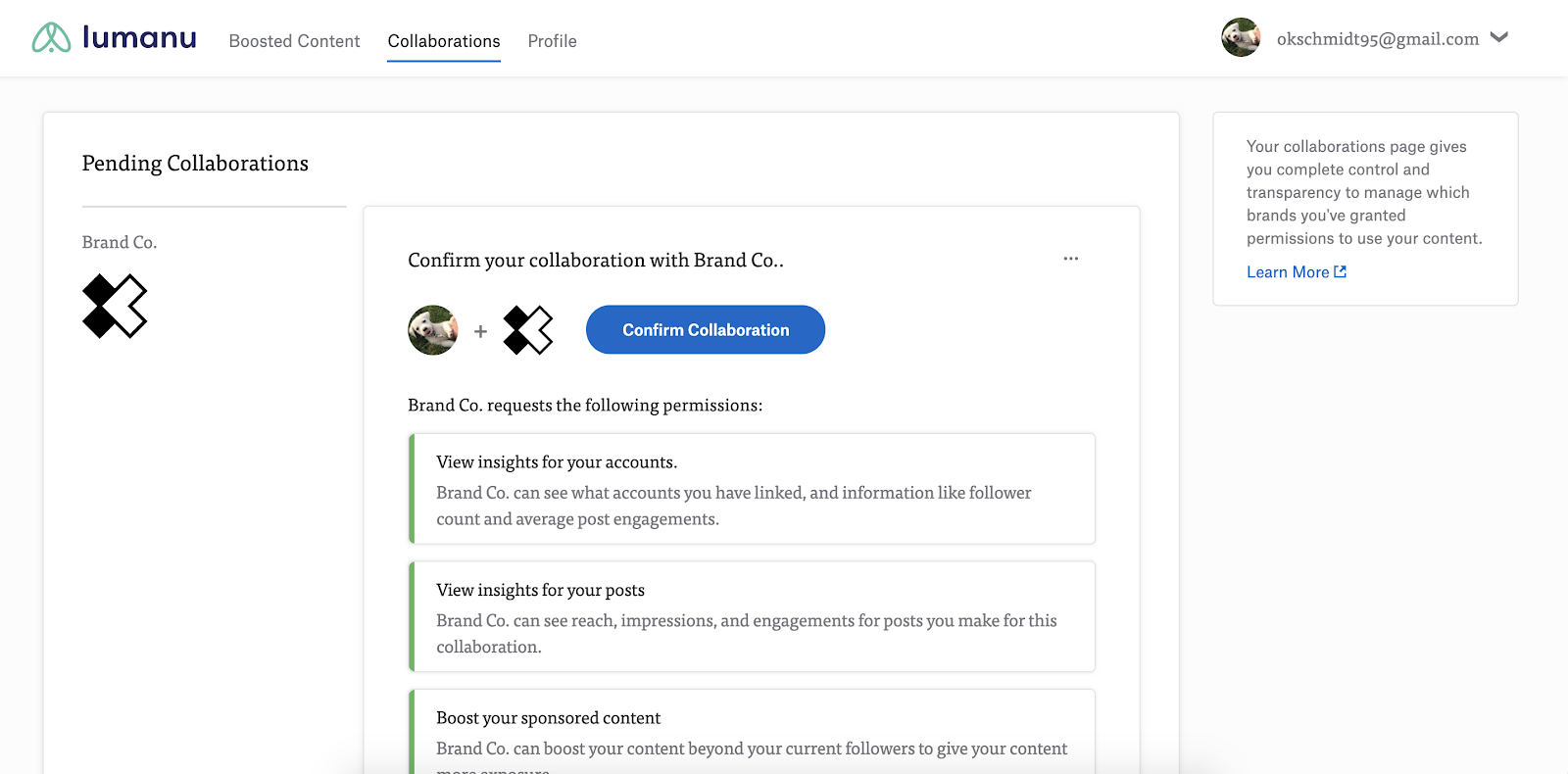The image size is (1568, 774).
Task: Click 'Brand Co. requests the following permissions:' text
Action: tap(585, 406)
